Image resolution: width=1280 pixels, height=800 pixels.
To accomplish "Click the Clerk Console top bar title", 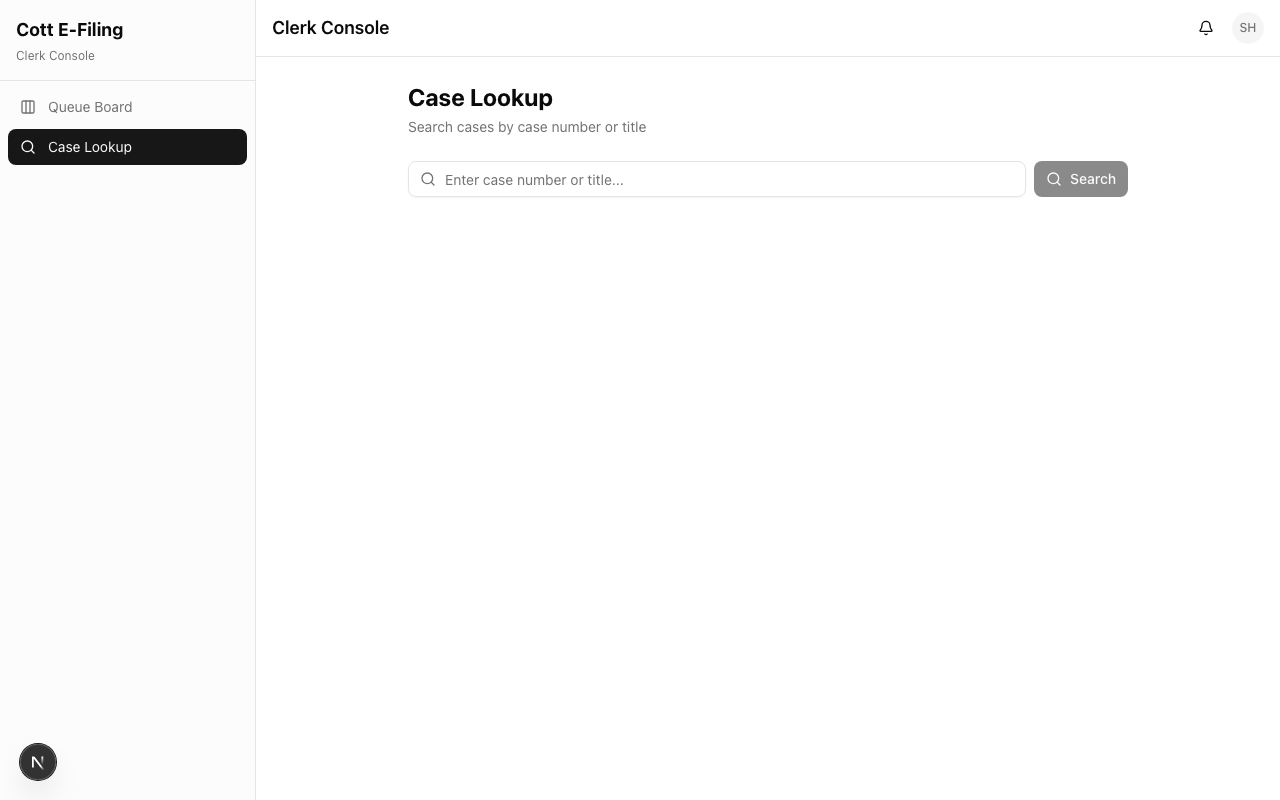I will point(330,27).
